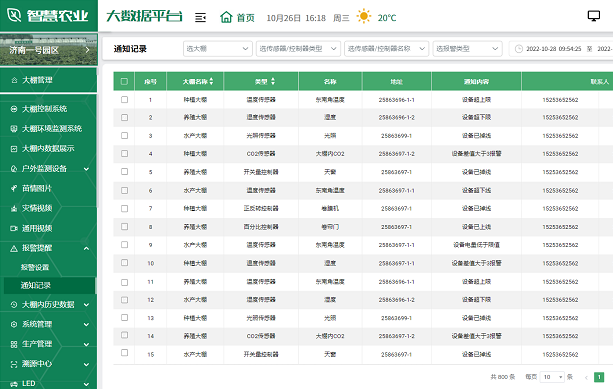This screenshot has width=613, height=389.
Task: Open the 选大棚 dropdown
Action: tap(217, 49)
